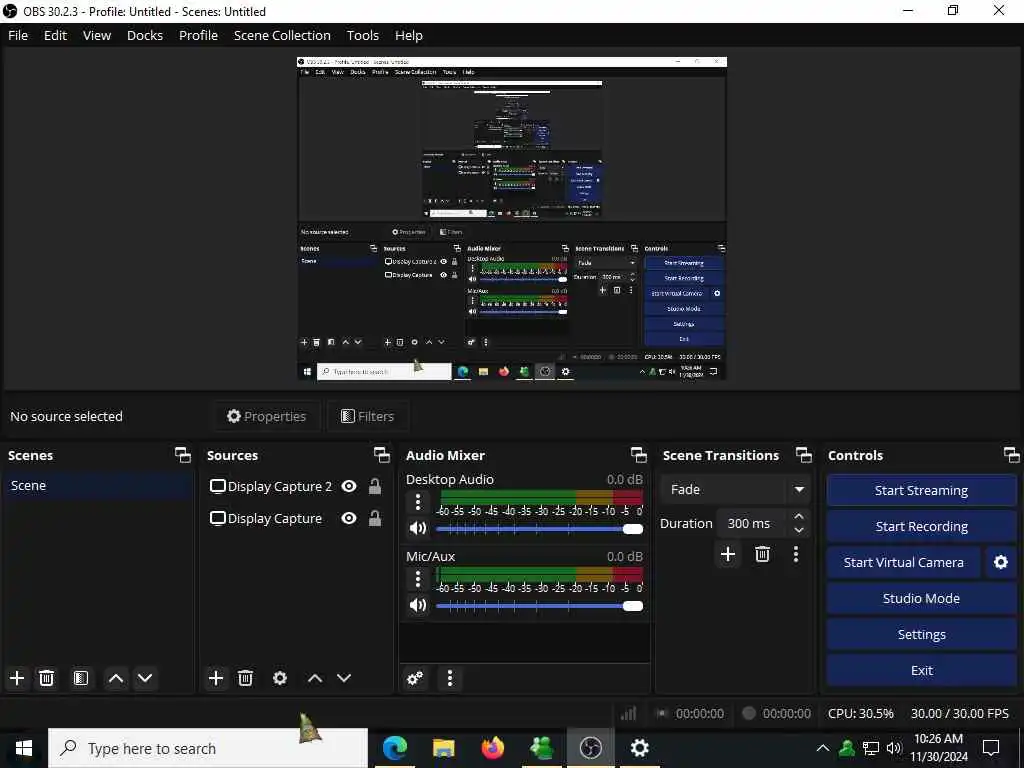Select Display Capture 2 source row
This screenshot has height=768, width=1024.
pyautogui.click(x=296, y=487)
